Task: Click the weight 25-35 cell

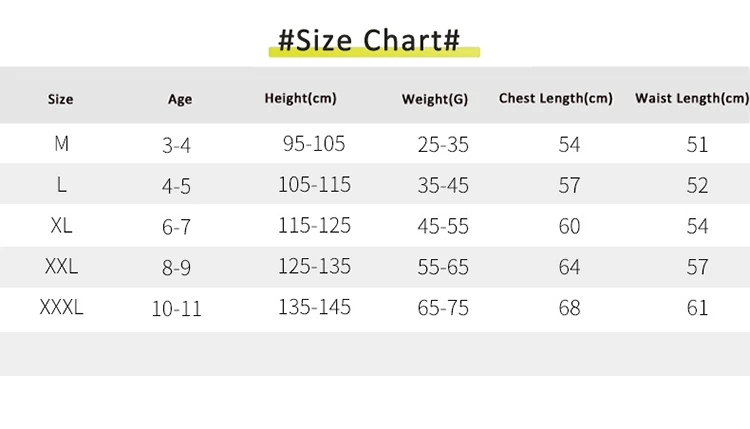Action: [x=443, y=145]
